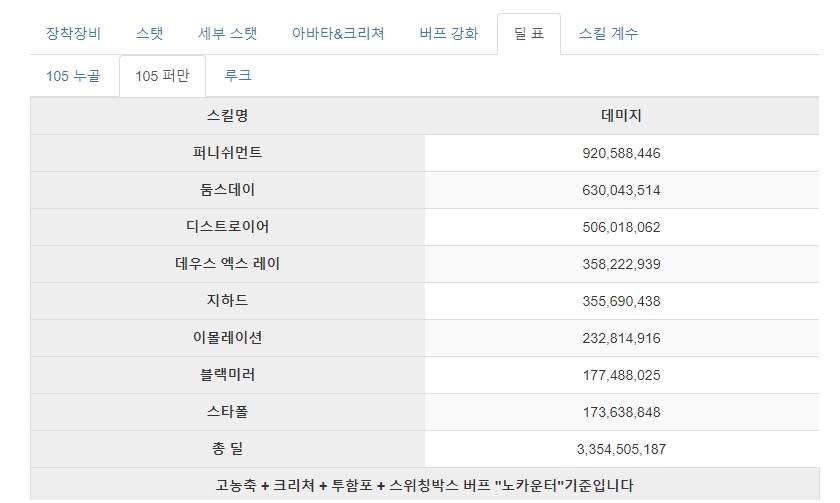Select the 이몰레이션 skill name
This screenshot has height=503, width=840.
tap(228, 338)
